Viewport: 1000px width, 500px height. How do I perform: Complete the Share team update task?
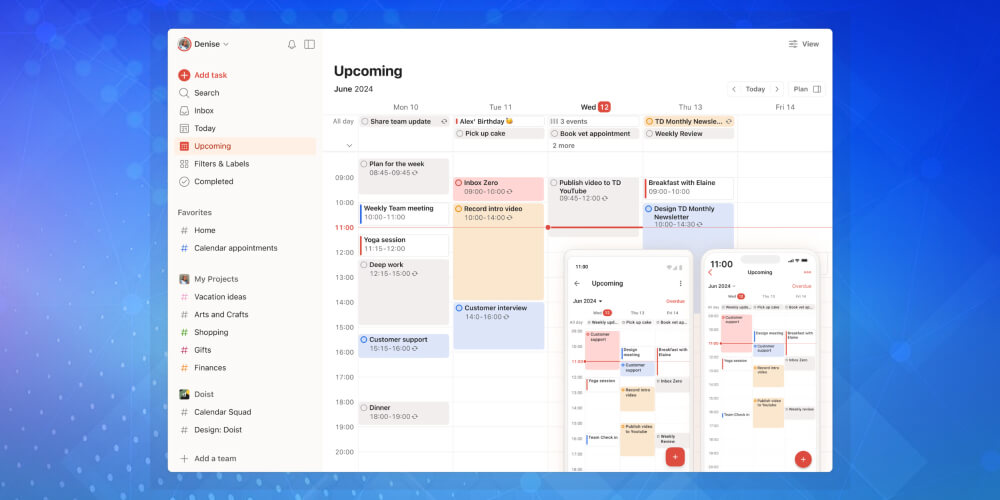(x=365, y=121)
